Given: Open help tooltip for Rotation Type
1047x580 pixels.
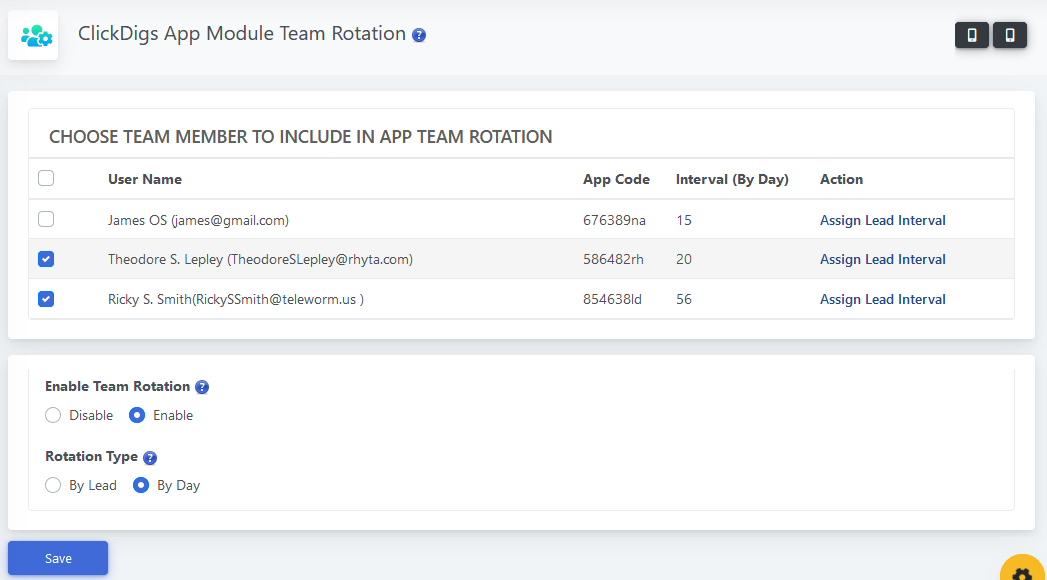Looking at the screenshot, I should pyautogui.click(x=150, y=458).
